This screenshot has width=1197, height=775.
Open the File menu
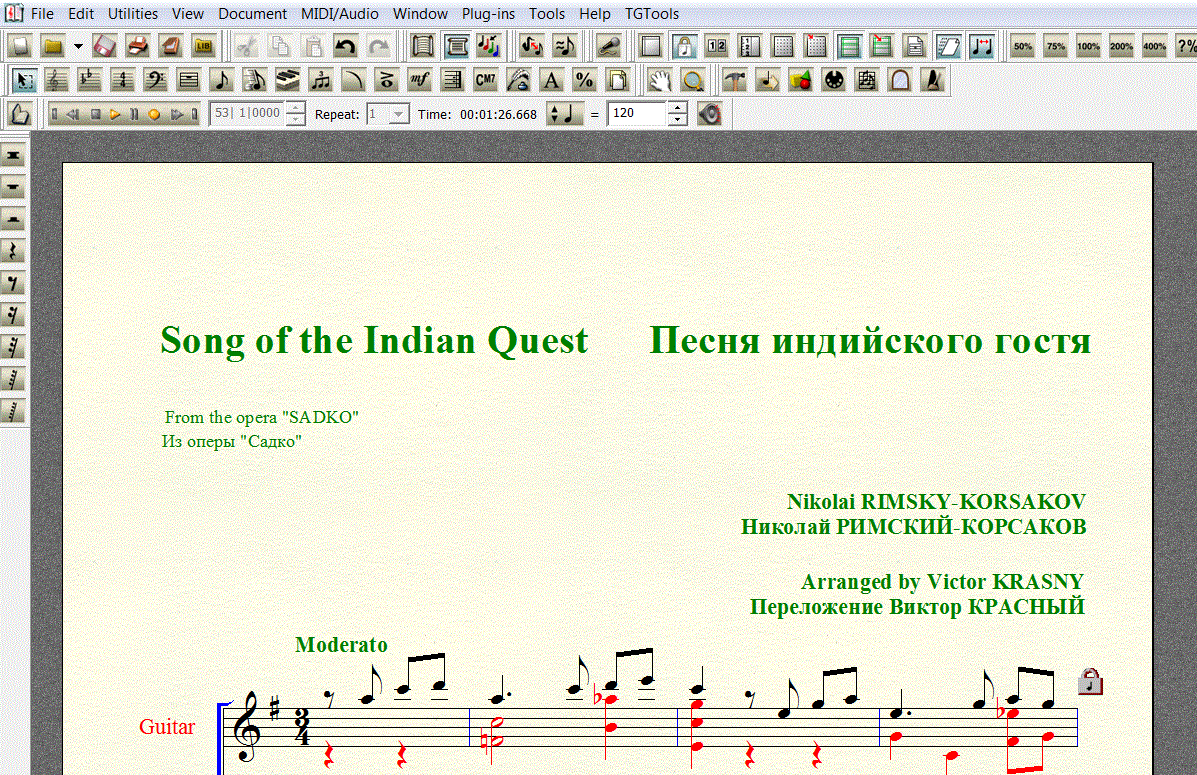(x=42, y=14)
